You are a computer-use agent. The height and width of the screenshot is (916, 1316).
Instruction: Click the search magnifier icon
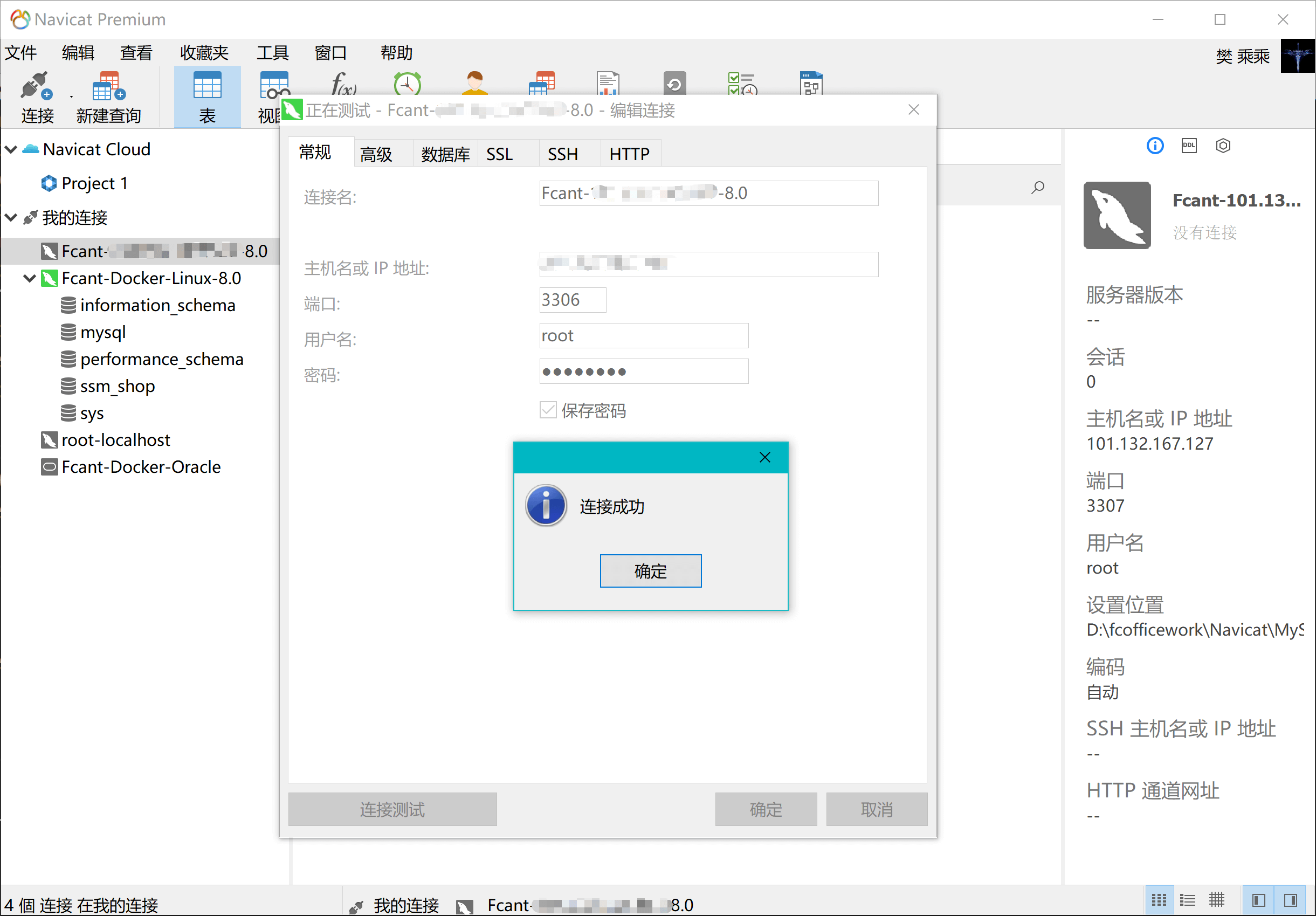click(1037, 188)
